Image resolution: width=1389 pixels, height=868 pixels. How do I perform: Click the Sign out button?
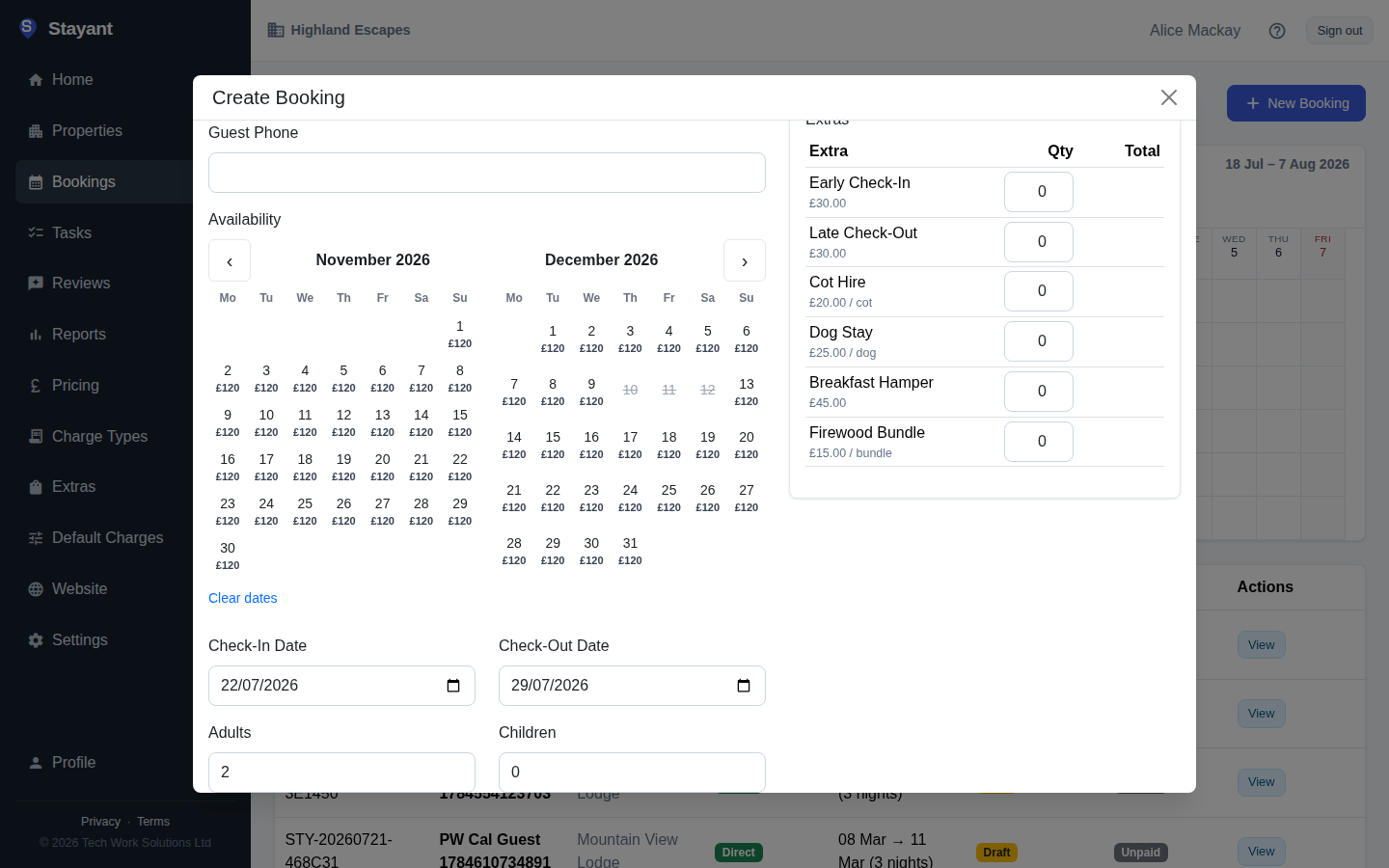[x=1340, y=31]
